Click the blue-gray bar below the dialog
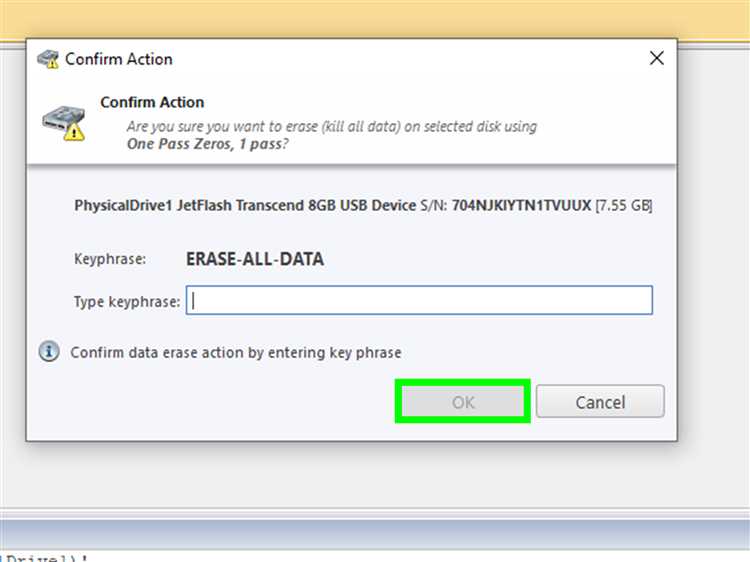The width and height of the screenshot is (750, 562). [375, 533]
